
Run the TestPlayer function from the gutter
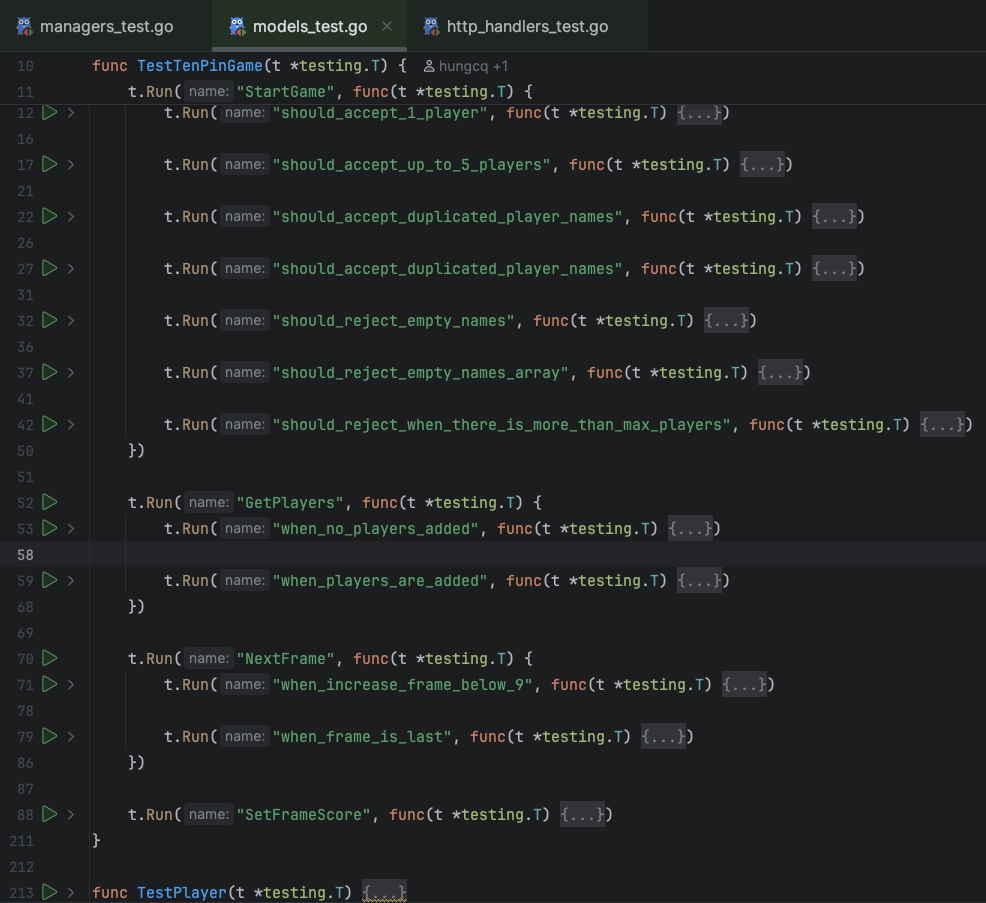(50, 892)
